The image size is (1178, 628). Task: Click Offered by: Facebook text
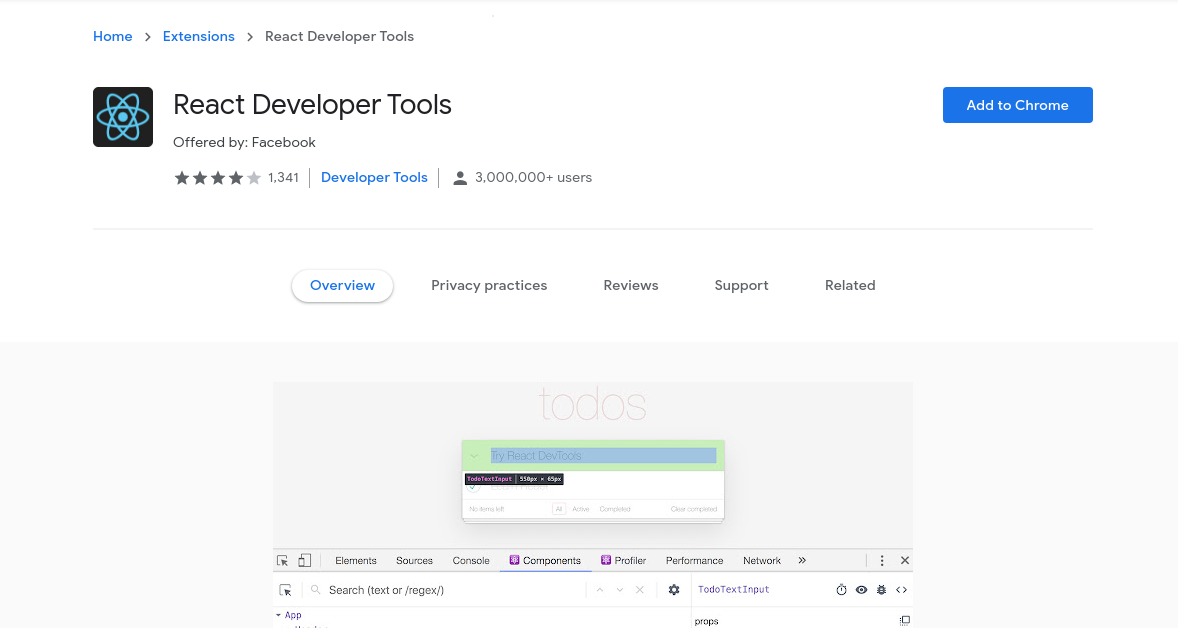[244, 143]
